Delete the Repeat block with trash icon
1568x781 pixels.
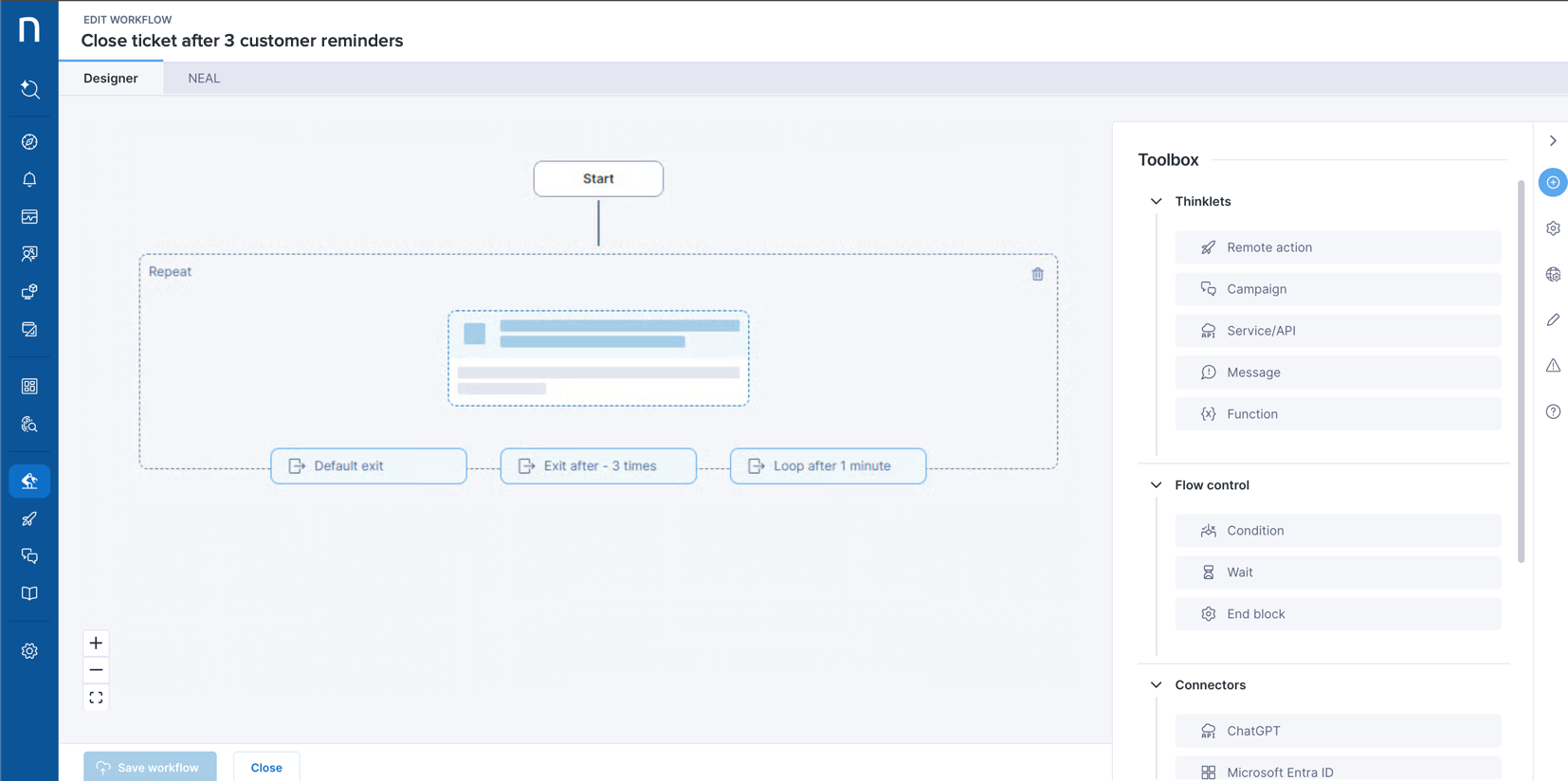1037,274
